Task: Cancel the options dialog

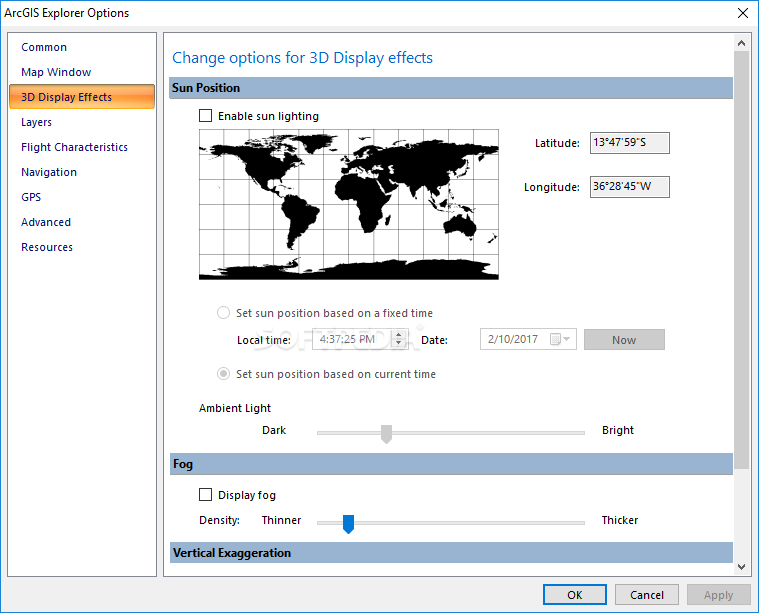Action: pos(647,595)
